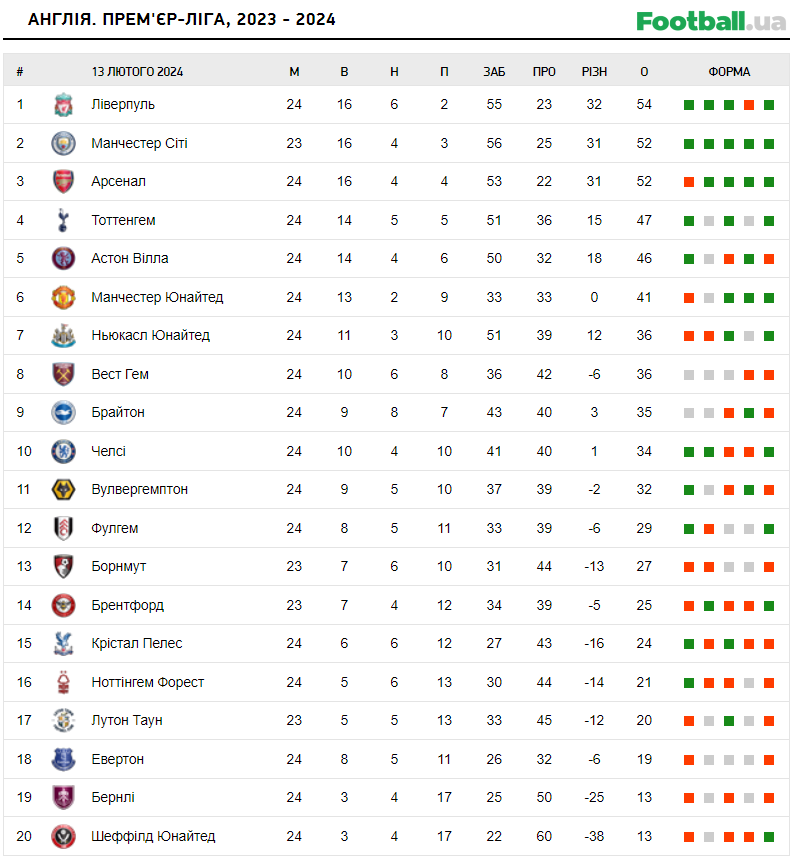Click Liverpool's orange form square

[749, 105]
